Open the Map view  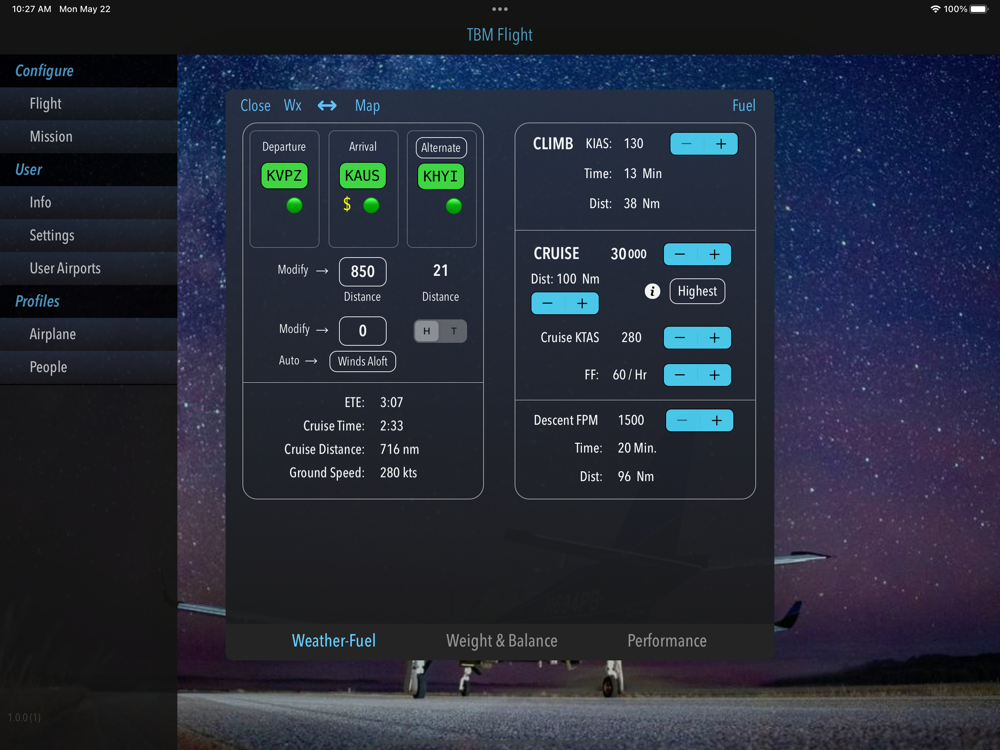[x=367, y=105]
